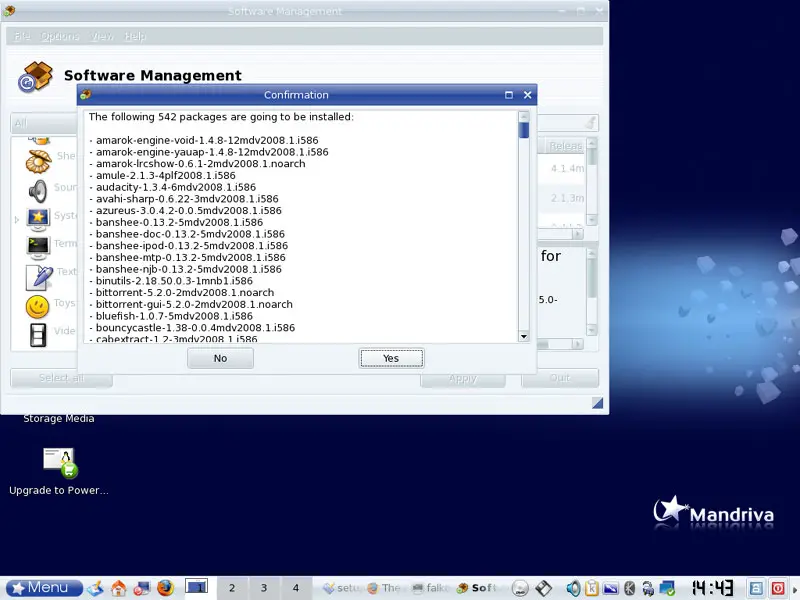
Task: Click the taskbar clock showing 14:43
Action: (x=712, y=588)
